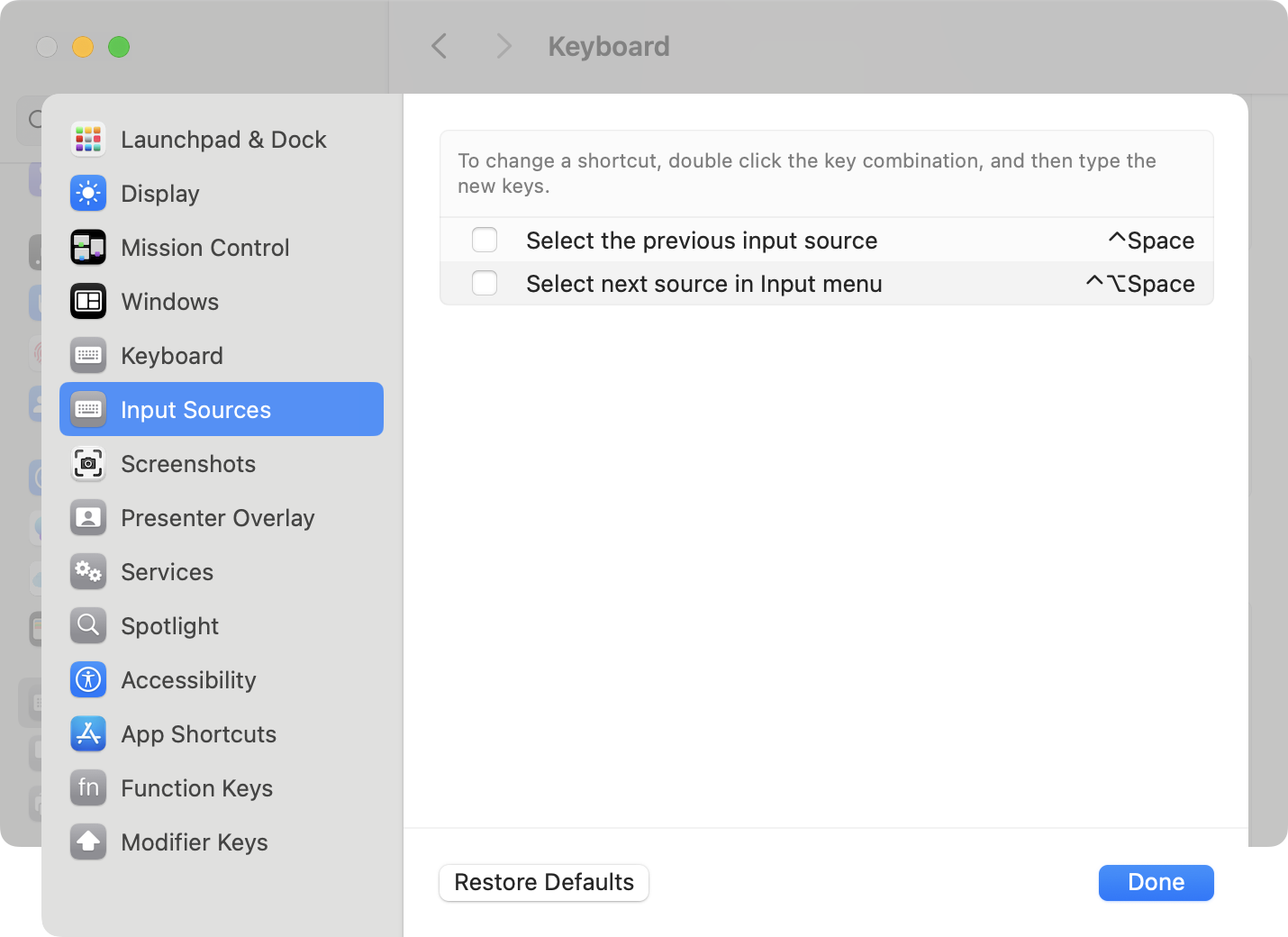This screenshot has width=1288, height=937.
Task: Click the Spotlight magnifier icon
Action: coord(88,626)
